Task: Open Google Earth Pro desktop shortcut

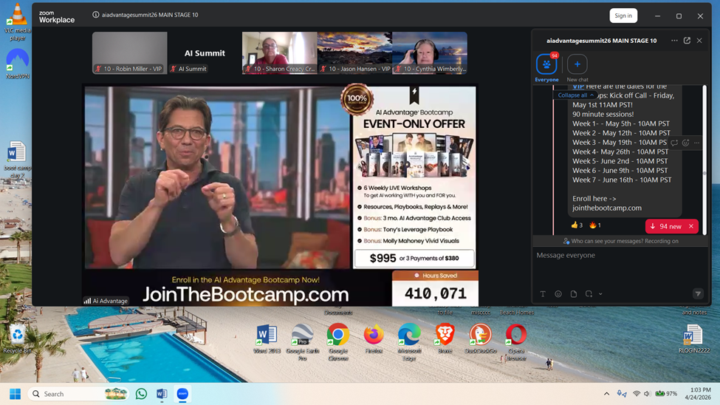Action: pos(302,342)
